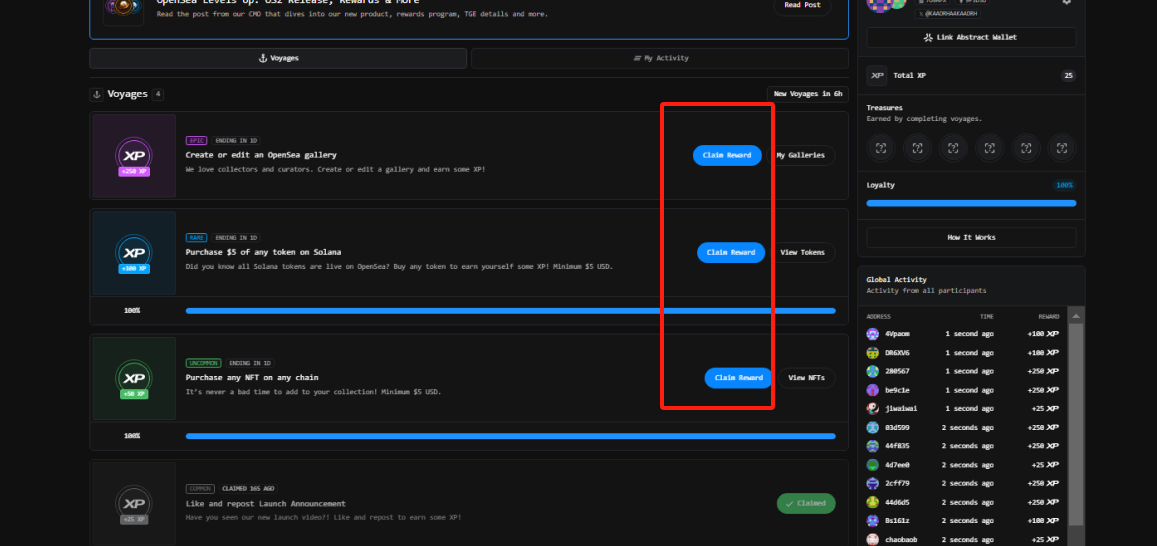
Task: Switch to the My Activity tab
Action: click(x=660, y=58)
